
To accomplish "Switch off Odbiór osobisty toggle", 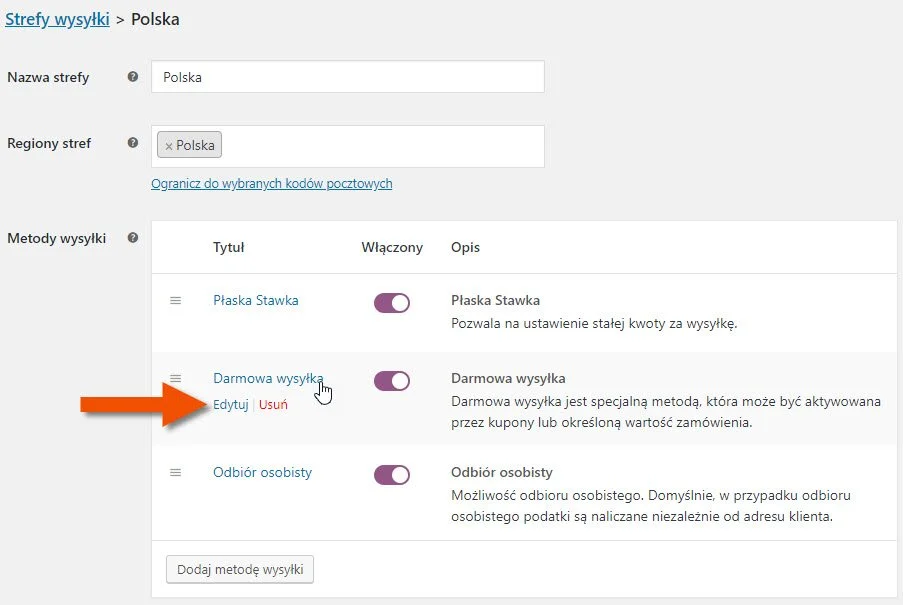I will click(392, 475).
